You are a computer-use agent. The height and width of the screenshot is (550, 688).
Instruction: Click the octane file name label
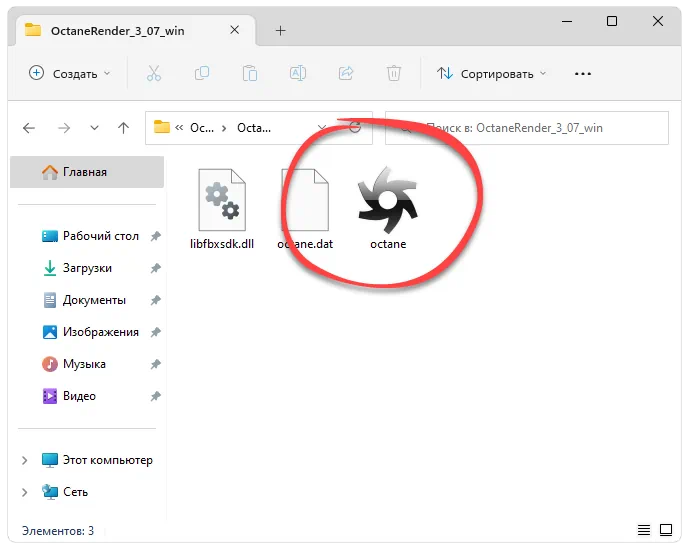(x=388, y=244)
